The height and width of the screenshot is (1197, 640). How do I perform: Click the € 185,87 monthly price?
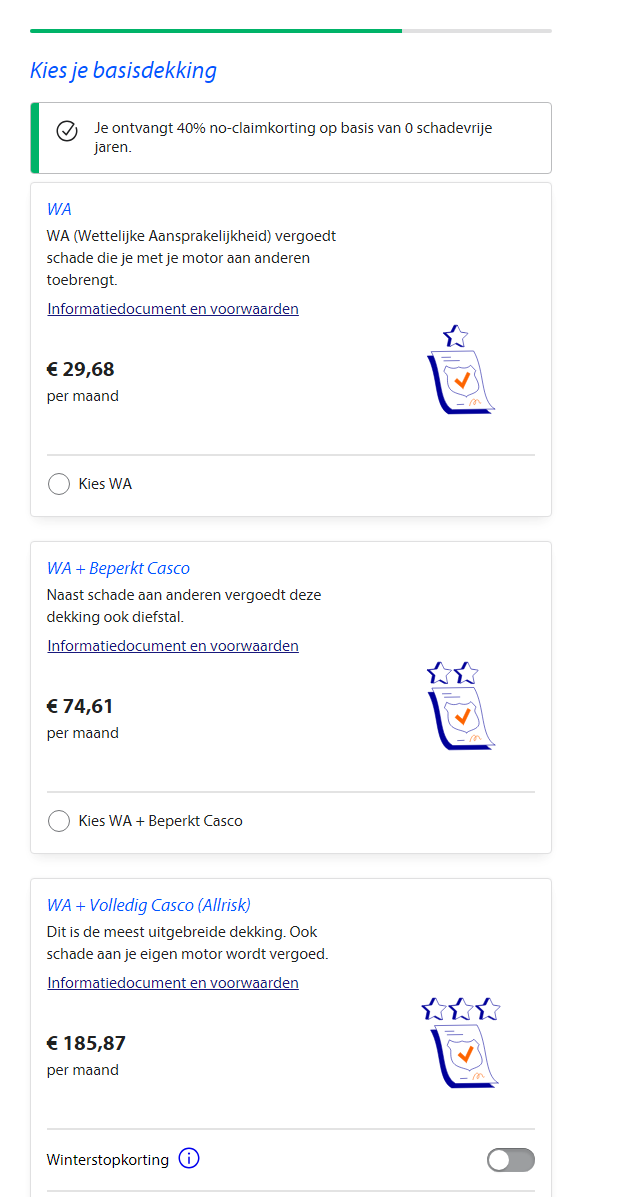coord(86,1043)
